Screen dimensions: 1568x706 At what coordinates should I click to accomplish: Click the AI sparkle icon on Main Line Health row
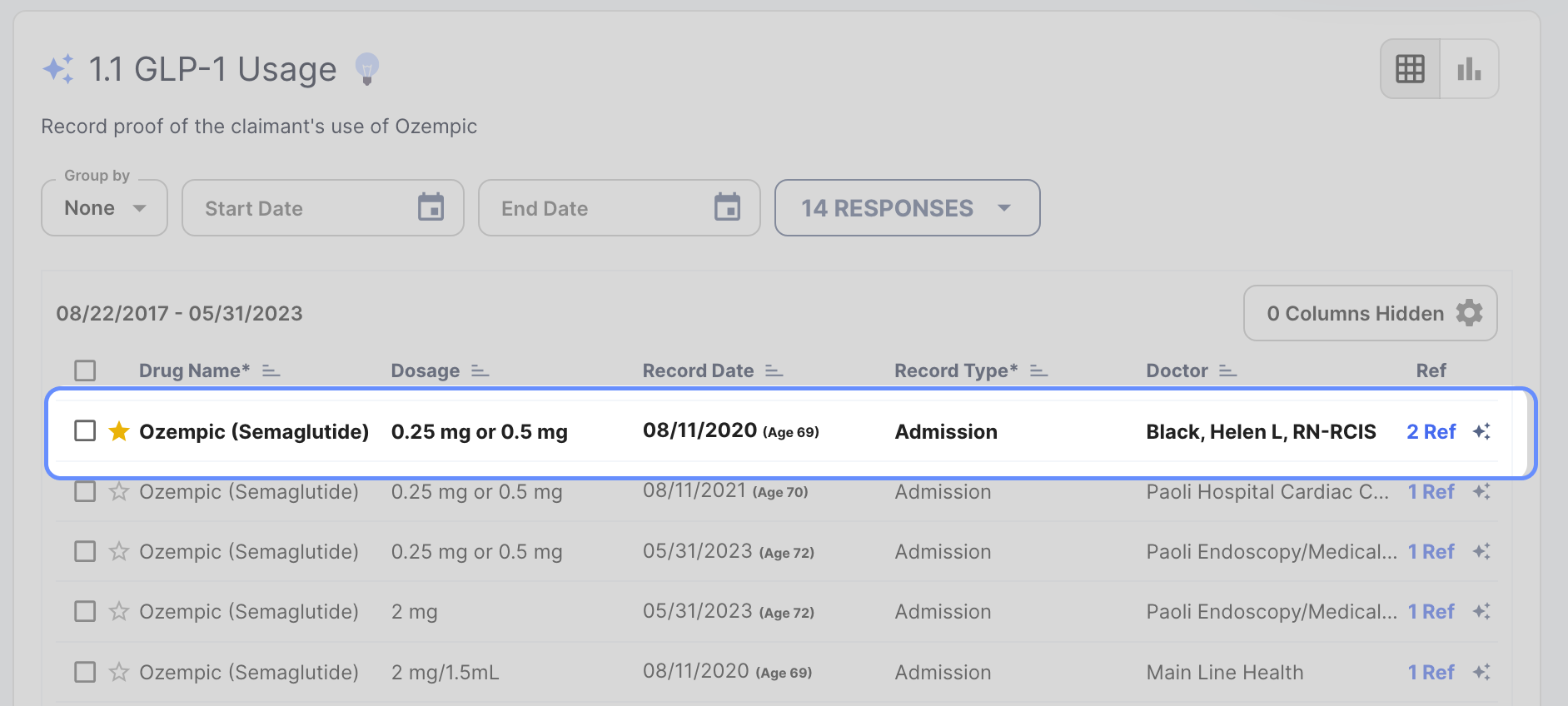coord(1481,672)
